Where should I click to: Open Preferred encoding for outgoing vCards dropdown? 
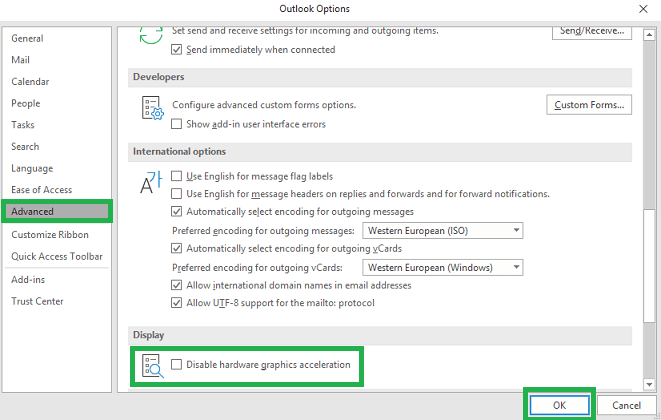pyautogui.click(x=443, y=268)
